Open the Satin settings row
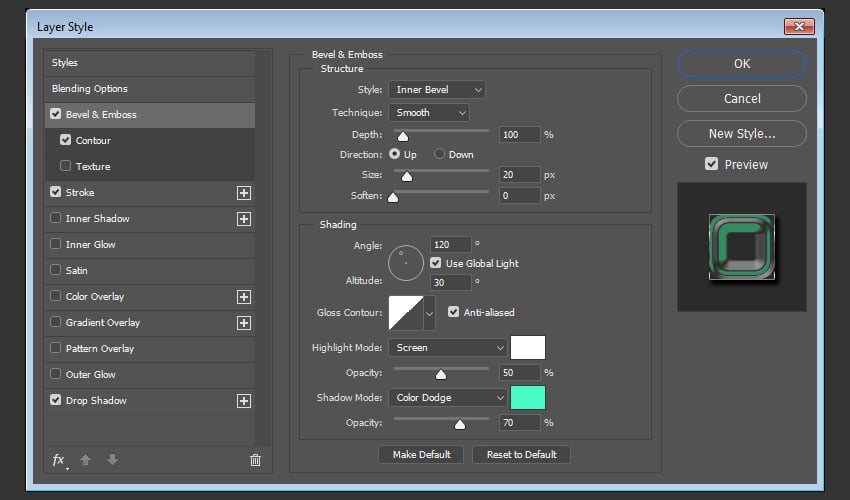850x500 pixels. (x=150, y=271)
